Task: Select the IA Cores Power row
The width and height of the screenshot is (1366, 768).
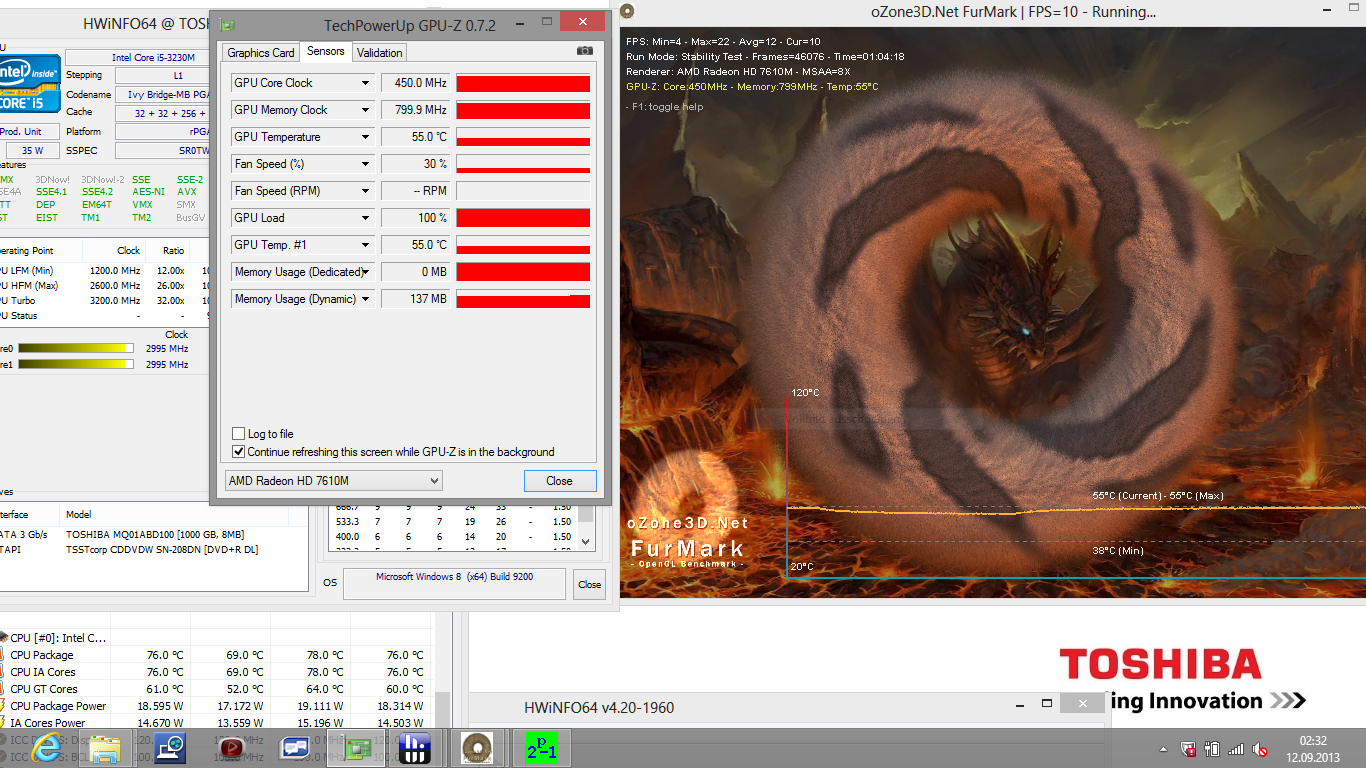Action: pos(217,723)
